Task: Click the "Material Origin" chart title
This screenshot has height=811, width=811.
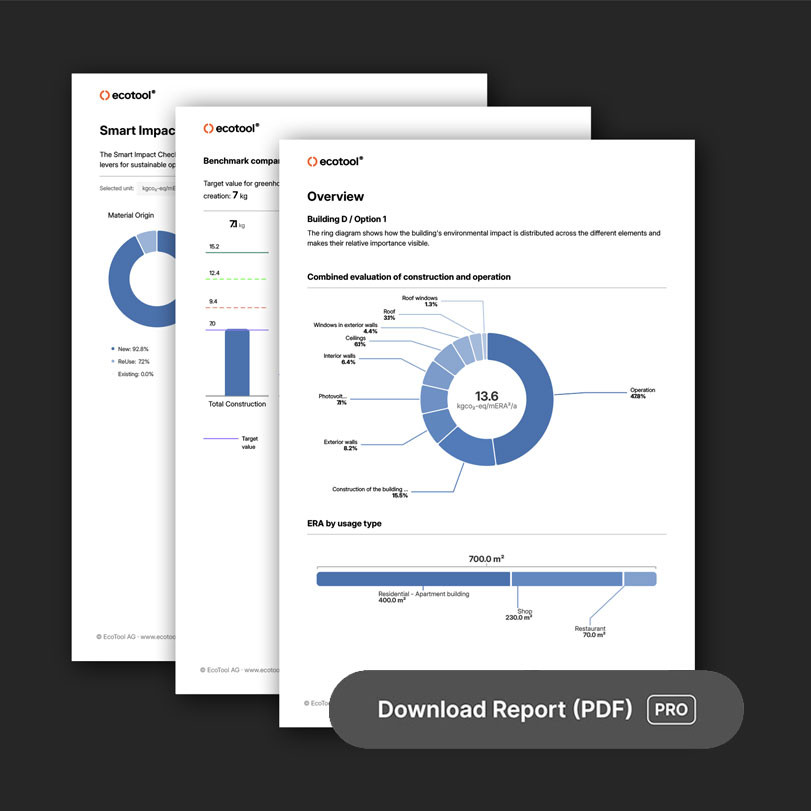Action: 130,215
